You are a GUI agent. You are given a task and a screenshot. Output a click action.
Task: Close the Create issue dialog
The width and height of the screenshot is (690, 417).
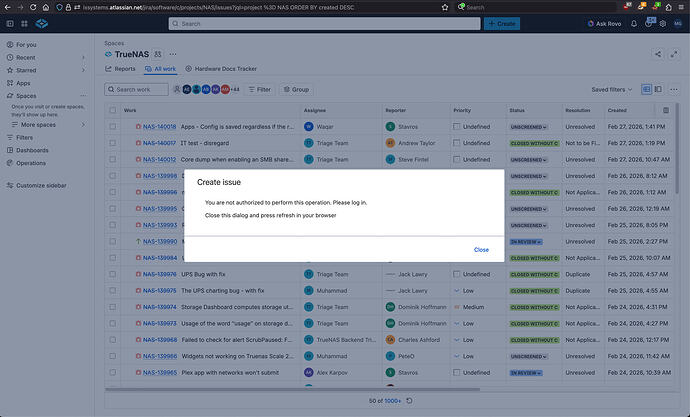click(481, 250)
